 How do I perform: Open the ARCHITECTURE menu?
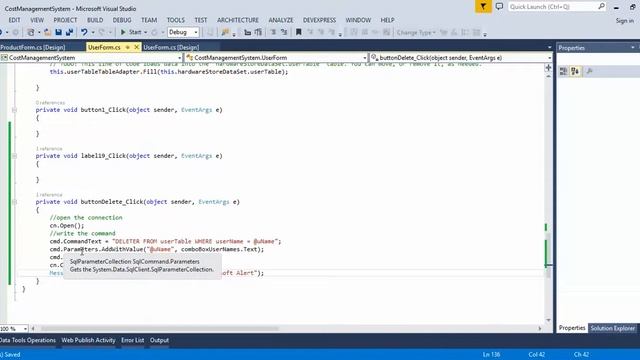coord(238,20)
